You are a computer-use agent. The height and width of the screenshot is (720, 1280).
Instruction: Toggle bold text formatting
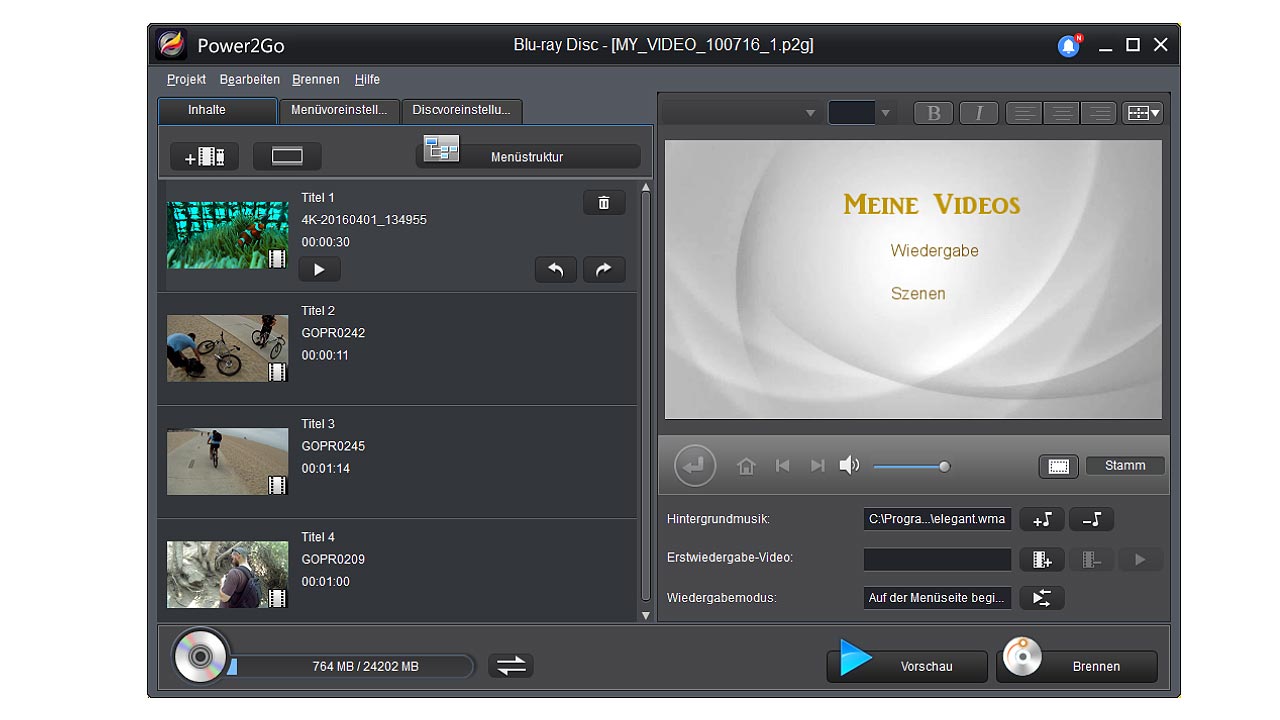[x=933, y=112]
